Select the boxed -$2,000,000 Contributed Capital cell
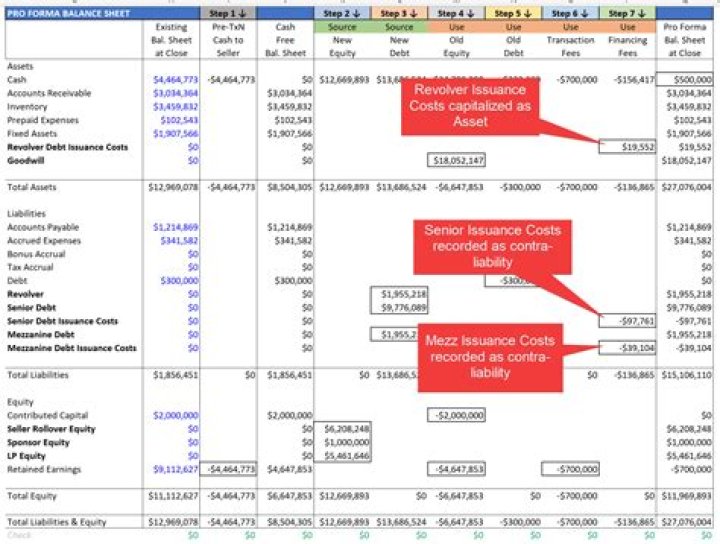Image resolution: width=720 pixels, height=544 pixels. coord(457,414)
